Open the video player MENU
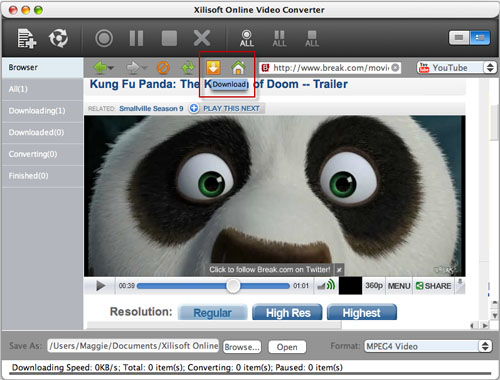Viewport: 500px width, 380px height. coord(399,286)
